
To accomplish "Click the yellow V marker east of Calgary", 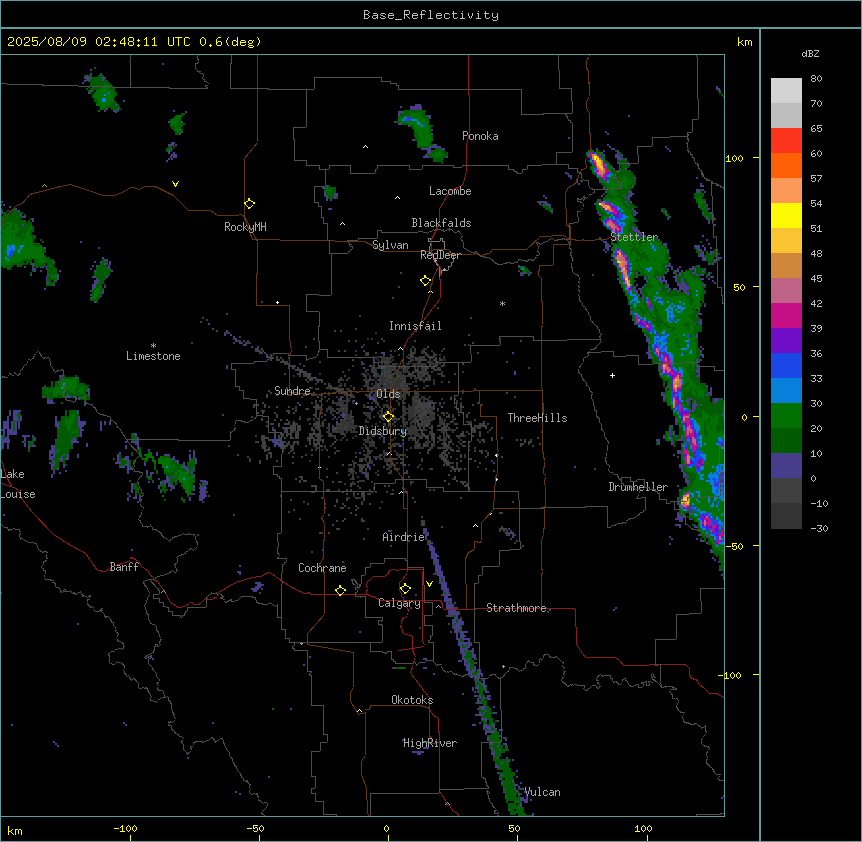I will (429, 584).
